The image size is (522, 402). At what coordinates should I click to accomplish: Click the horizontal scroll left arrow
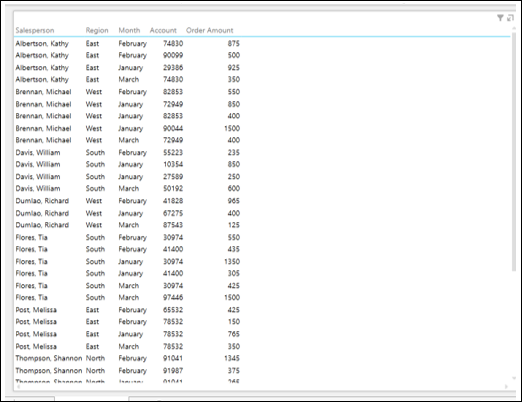18,387
